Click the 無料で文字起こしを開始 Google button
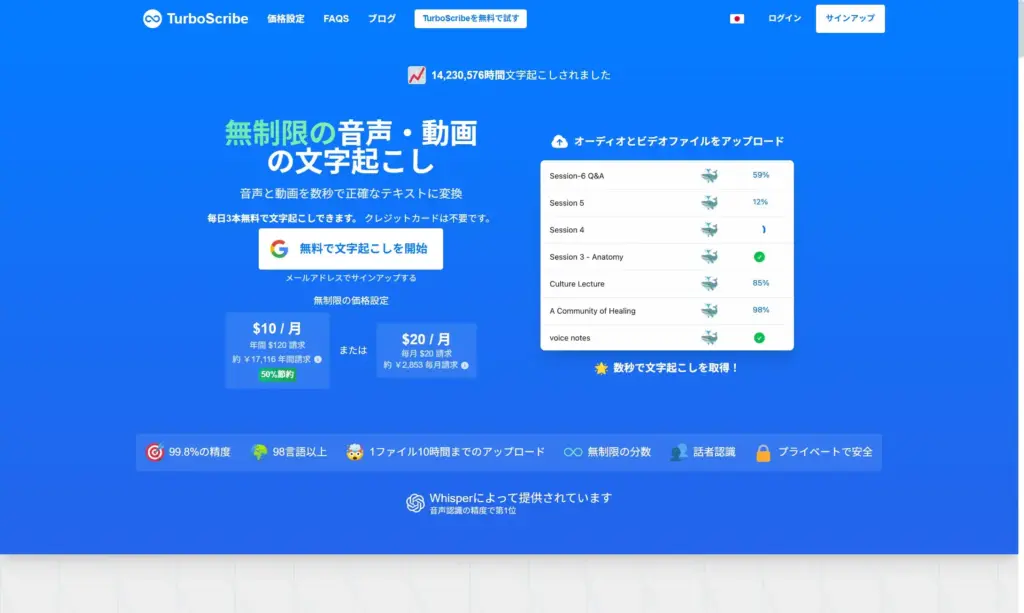The image size is (1024, 613). tap(351, 249)
